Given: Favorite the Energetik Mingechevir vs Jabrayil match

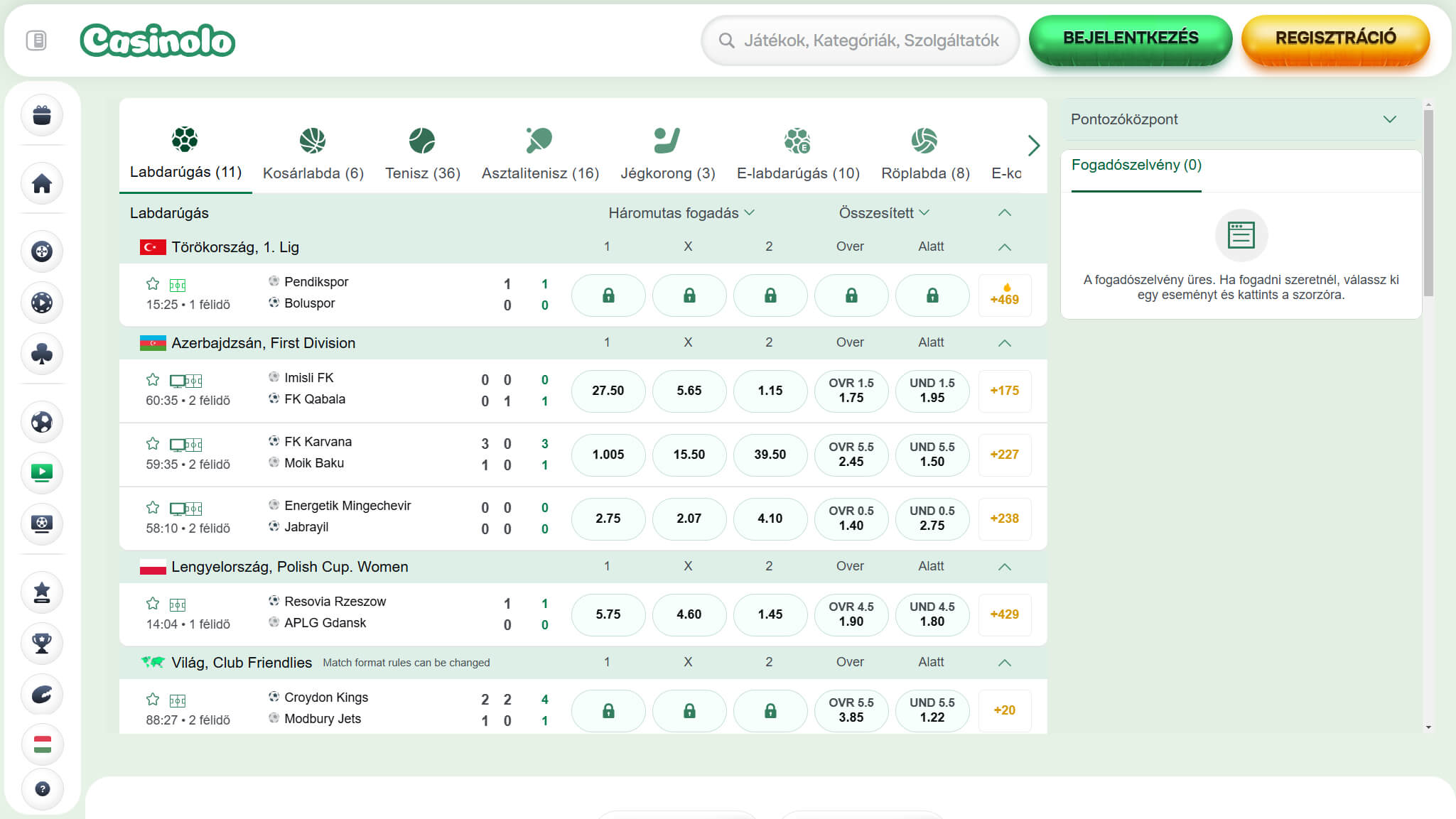Looking at the screenshot, I should pyautogui.click(x=153, y=508).
